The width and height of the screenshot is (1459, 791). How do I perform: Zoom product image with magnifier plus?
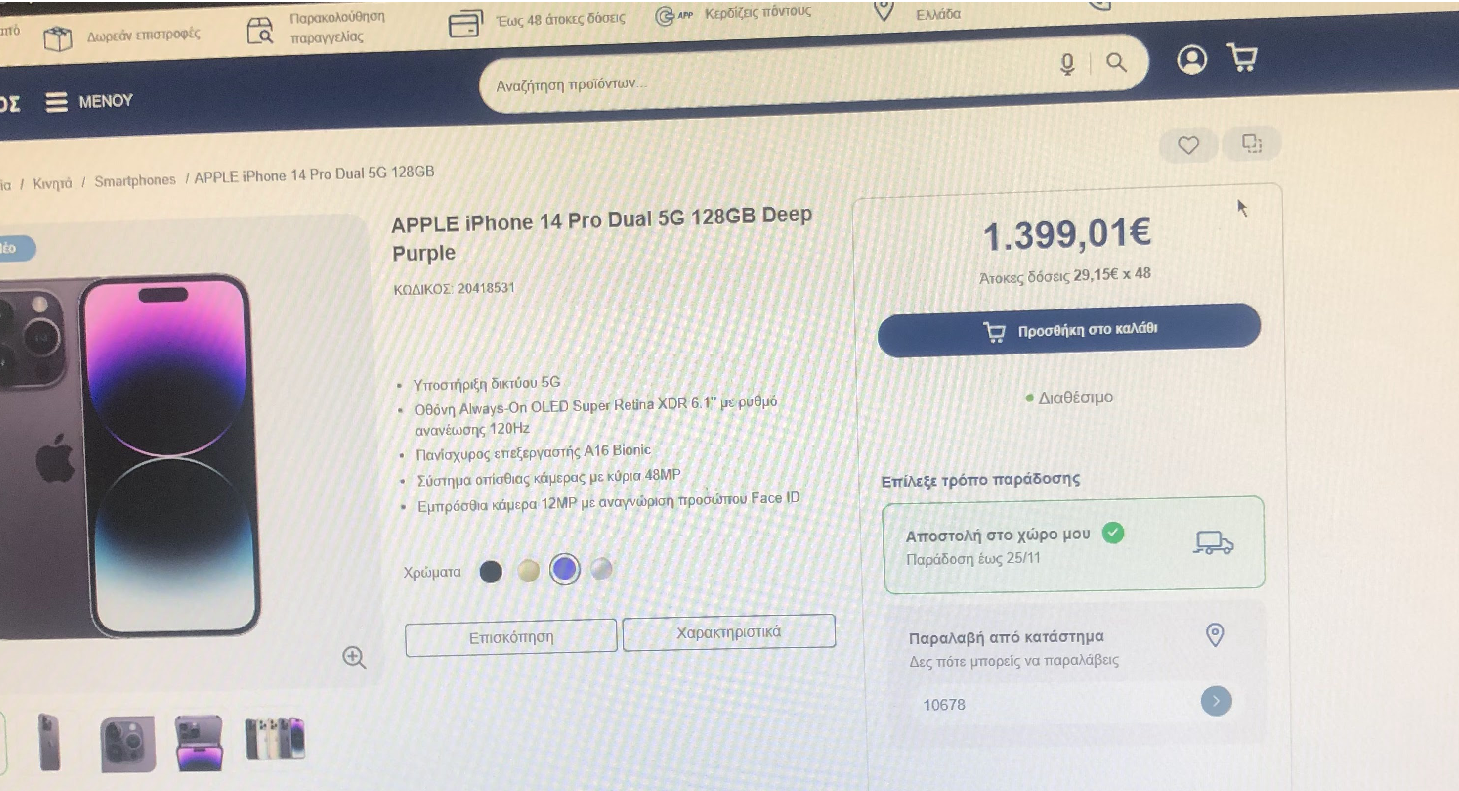pos(354,657)
